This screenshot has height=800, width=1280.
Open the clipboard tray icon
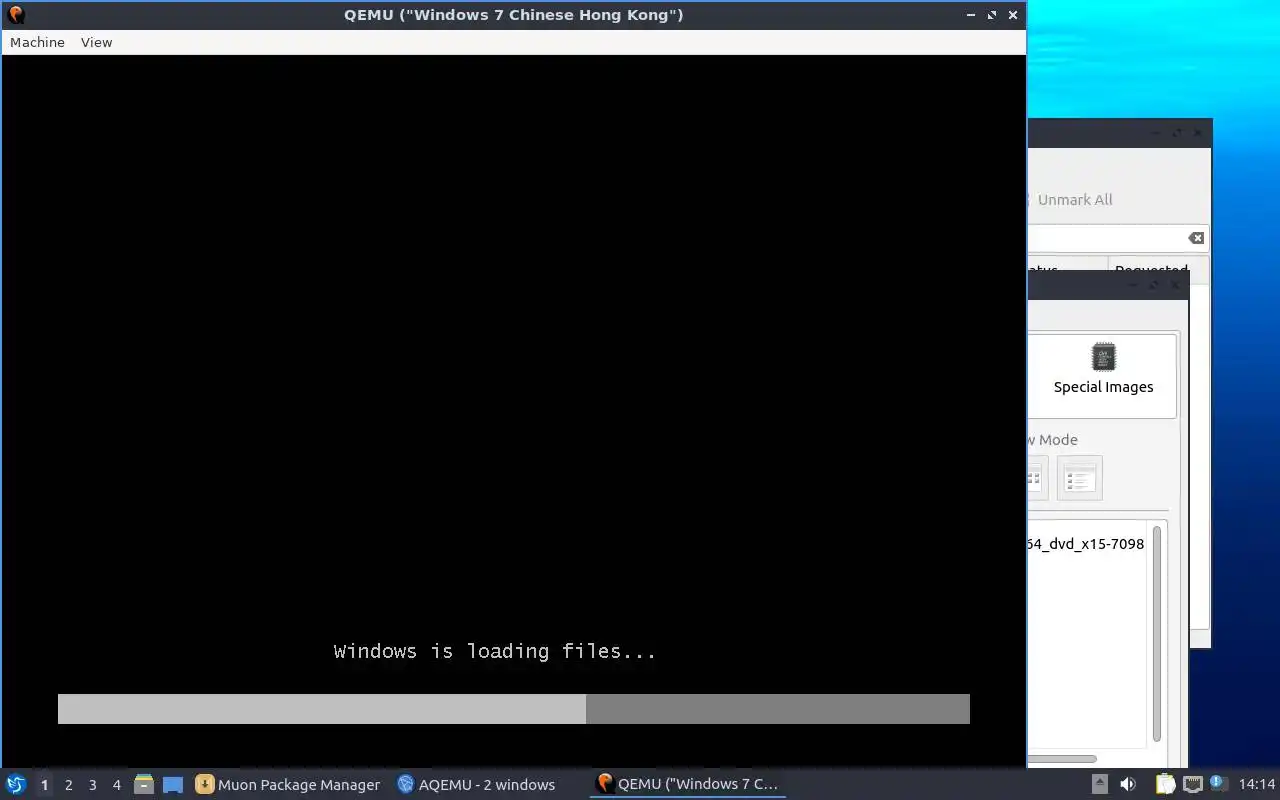click(1166, 785)
